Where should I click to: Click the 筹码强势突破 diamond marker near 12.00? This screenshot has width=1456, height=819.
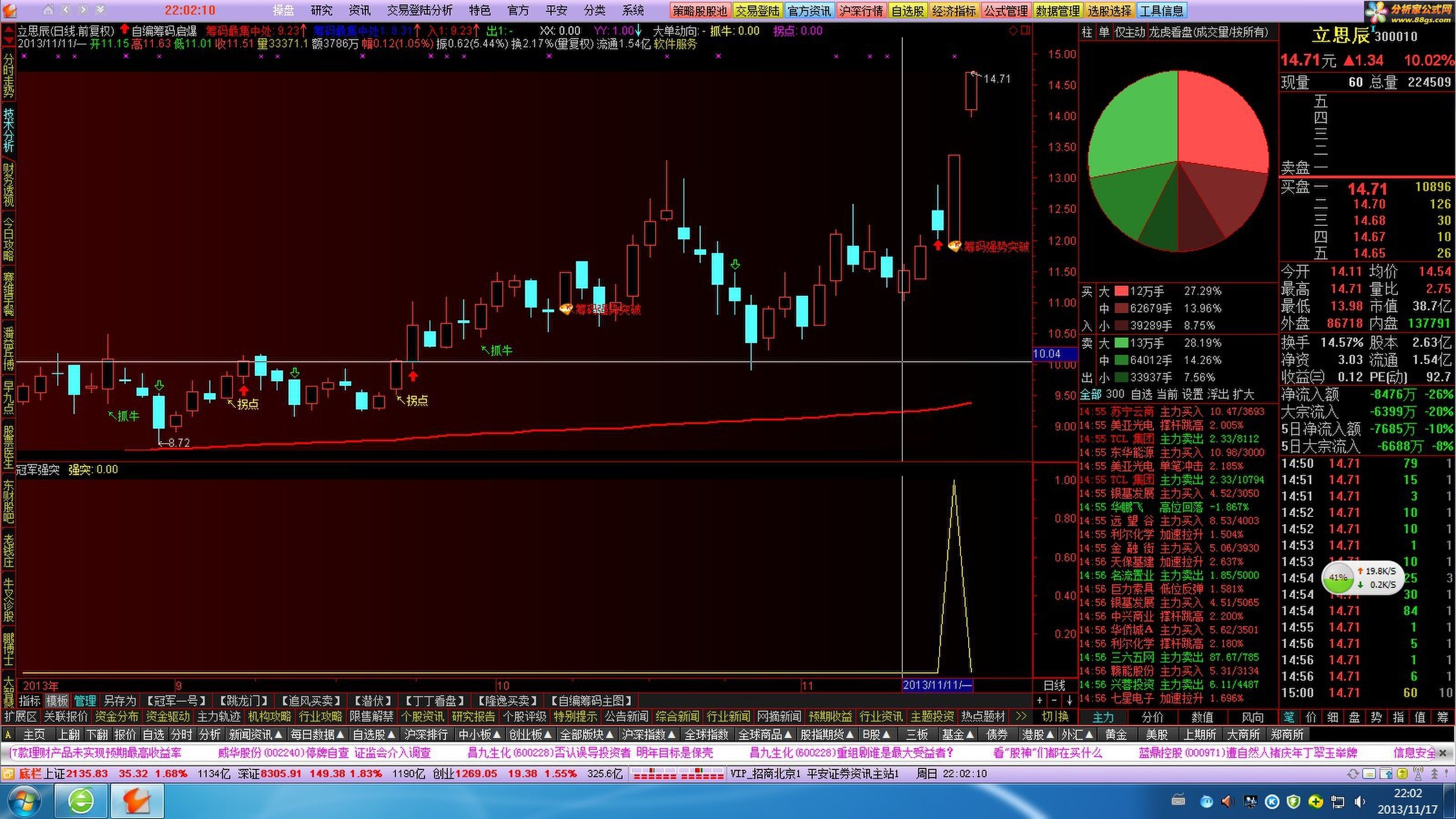click(x=955, y=247)
